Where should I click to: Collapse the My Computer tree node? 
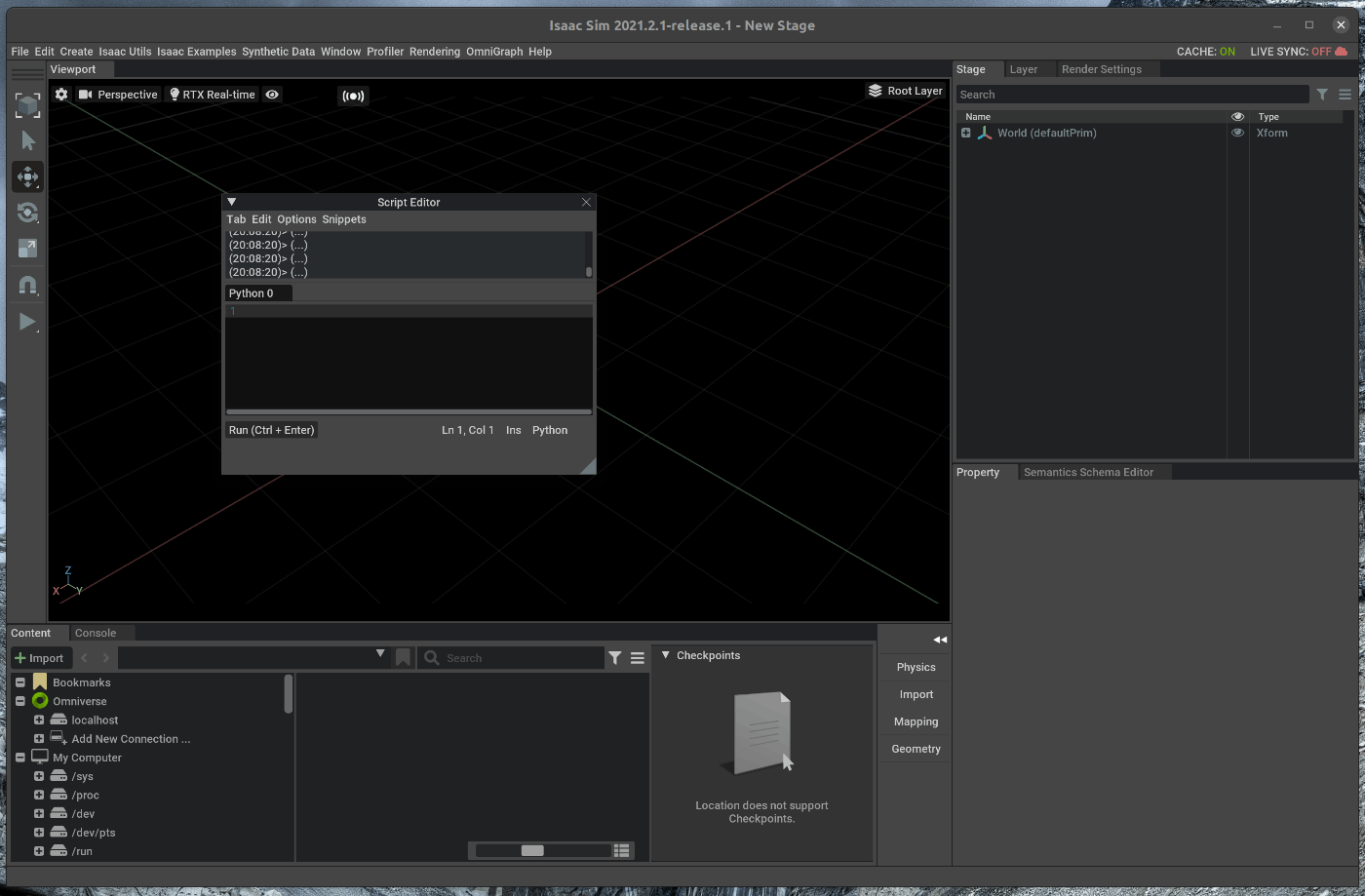click(19, 758)
